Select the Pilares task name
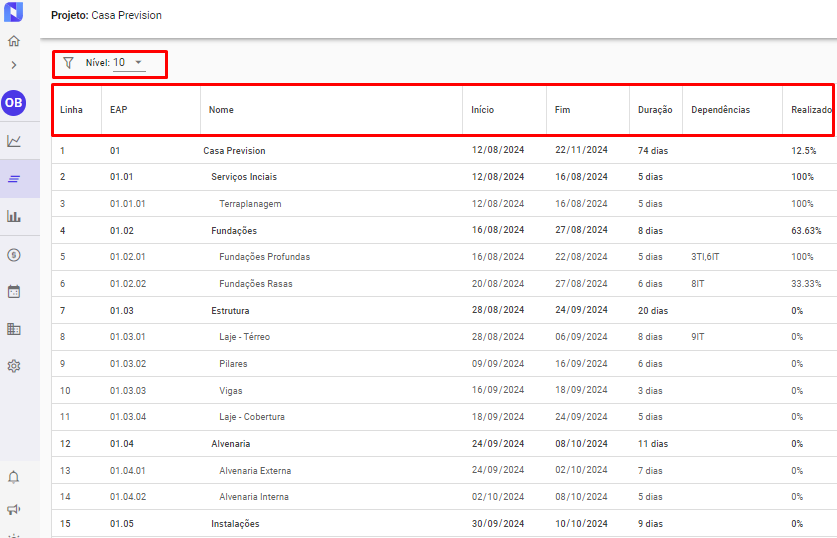This screenshot has height=538, width=837. tap(233, 363)
